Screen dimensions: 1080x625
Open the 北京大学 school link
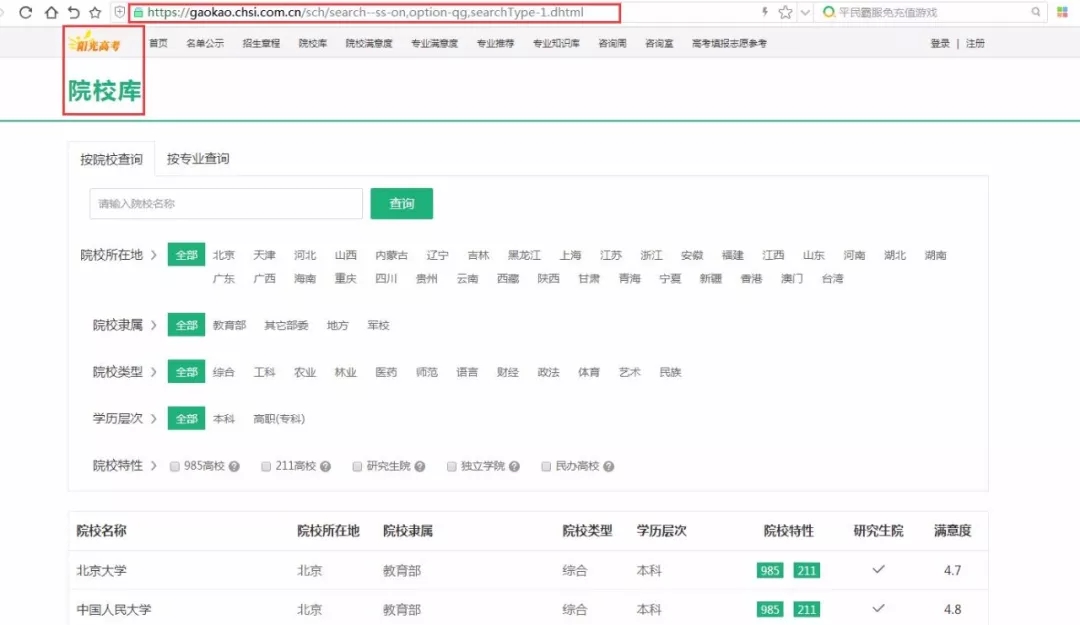(x=102, y=571)
